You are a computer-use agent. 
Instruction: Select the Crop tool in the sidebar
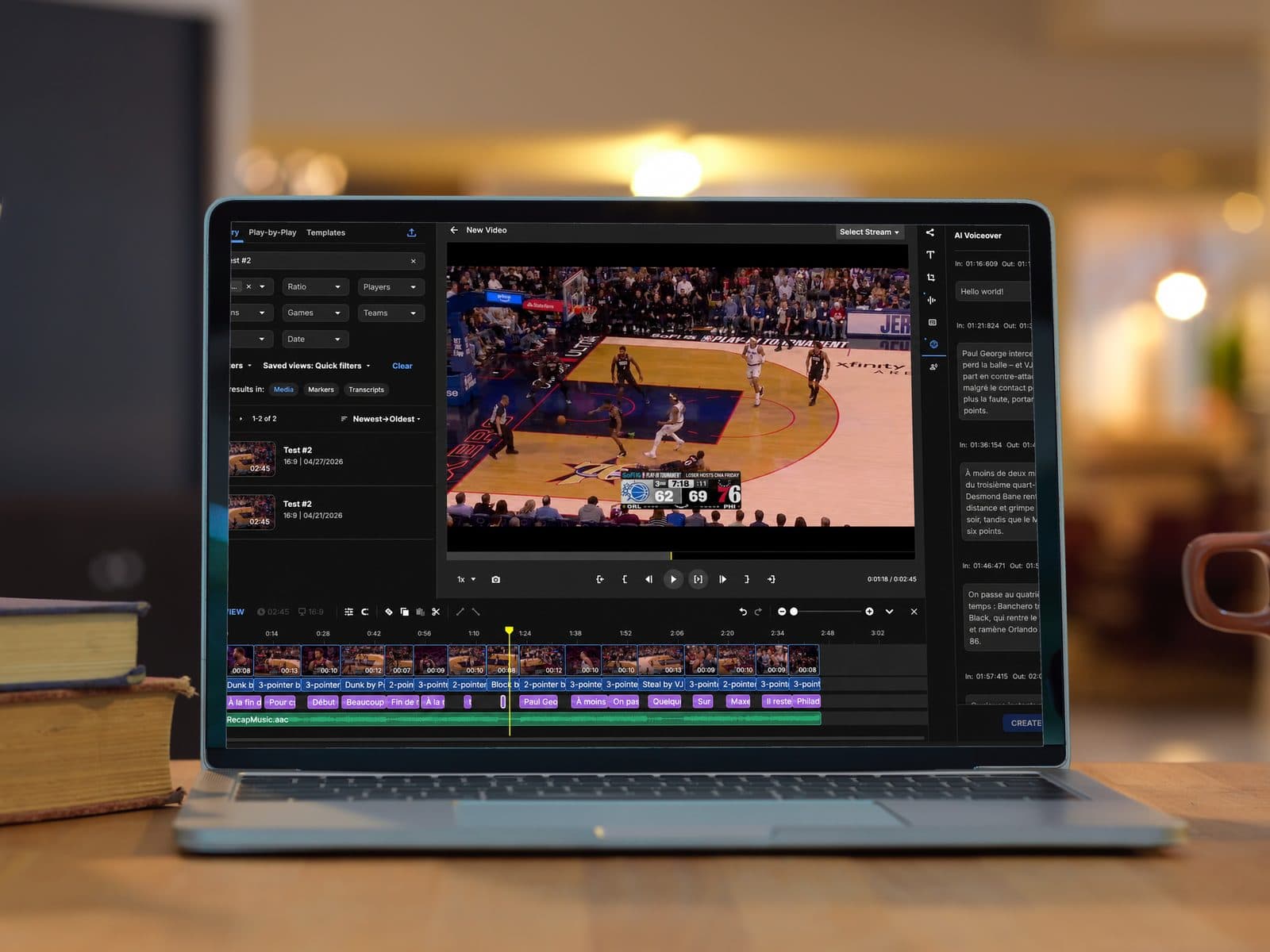coord(931,278)
